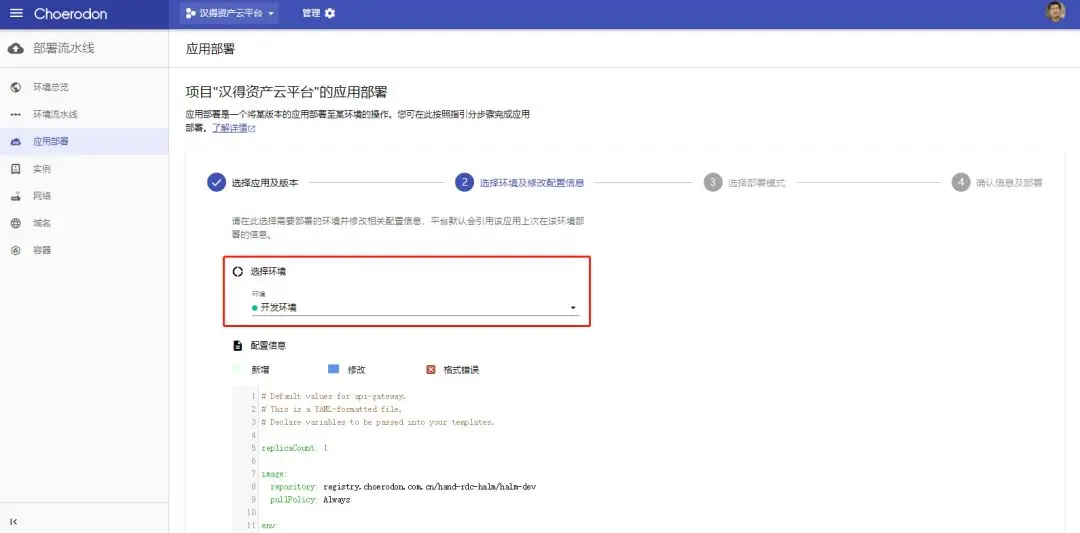The width and height of the screenshot is (1080, 533).
Task: Open the 汉得资产云平台 project dropdown
Action: click(x=229, y=13)
